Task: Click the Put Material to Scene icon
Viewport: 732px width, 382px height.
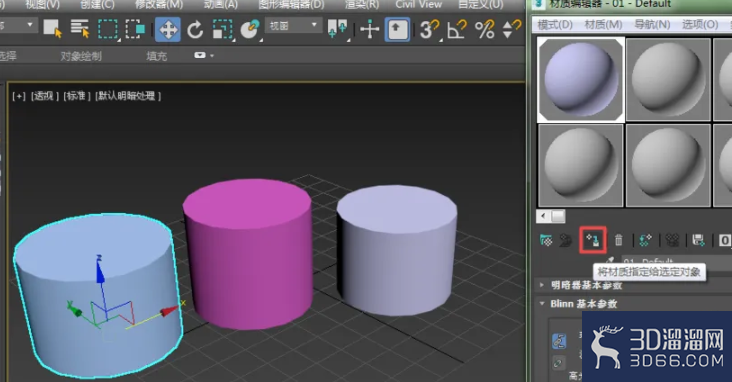Action: [566, 241]
